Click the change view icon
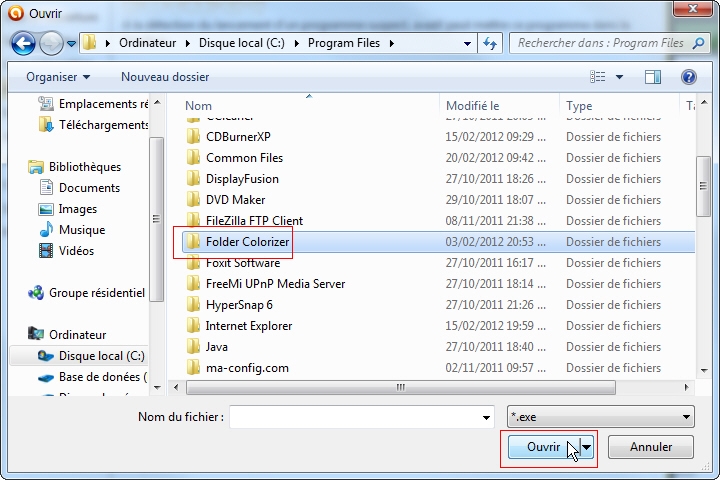The width and height of the screenshot is (720, 480). [597, 77]
